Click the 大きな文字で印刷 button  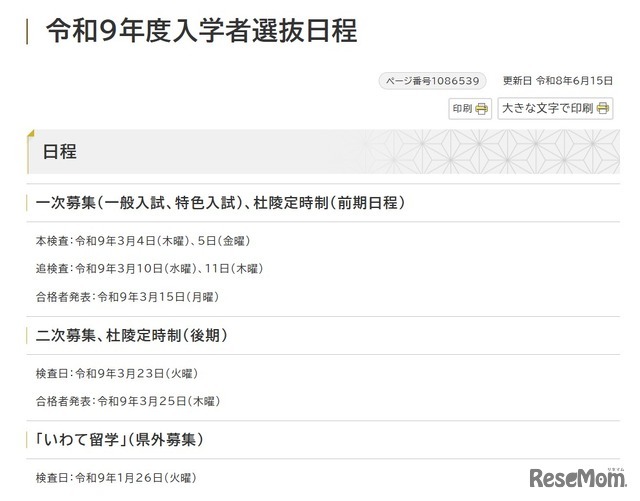[555, 109]
